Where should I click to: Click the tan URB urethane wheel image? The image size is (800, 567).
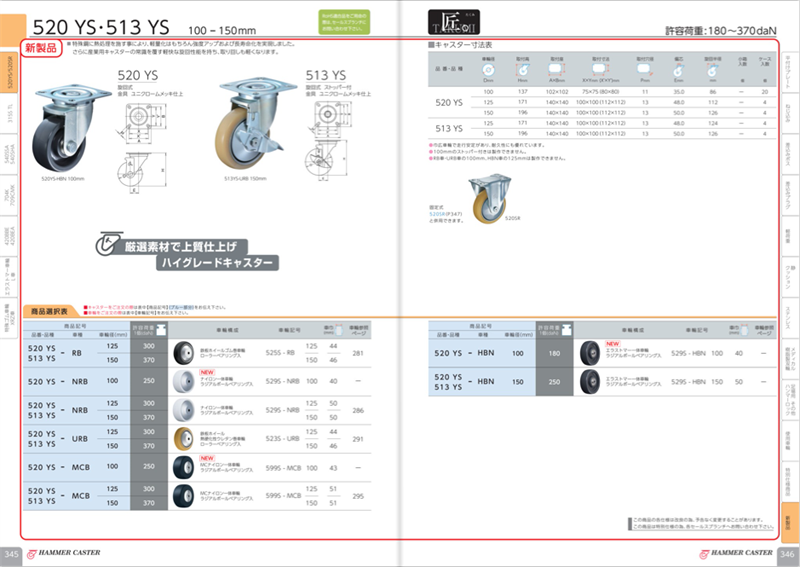(x=184, y=438)
